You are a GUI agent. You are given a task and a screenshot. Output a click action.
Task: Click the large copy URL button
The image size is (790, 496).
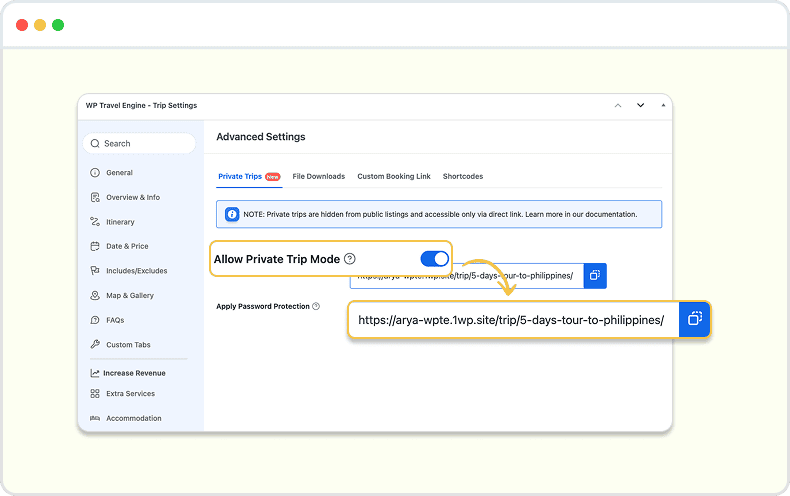click(695, 320)
